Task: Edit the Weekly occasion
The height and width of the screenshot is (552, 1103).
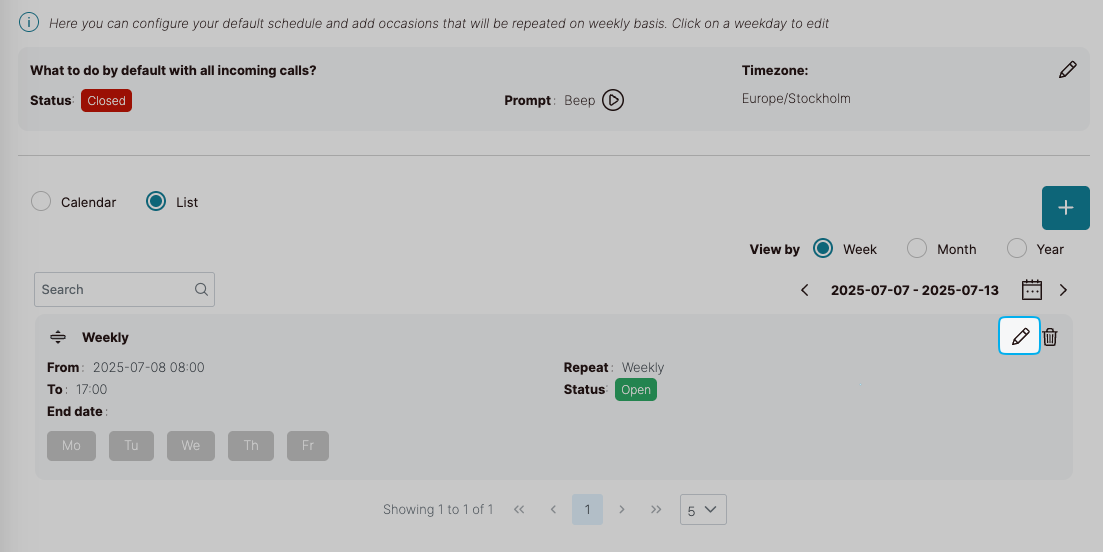Action: (x=1020, y=337)
